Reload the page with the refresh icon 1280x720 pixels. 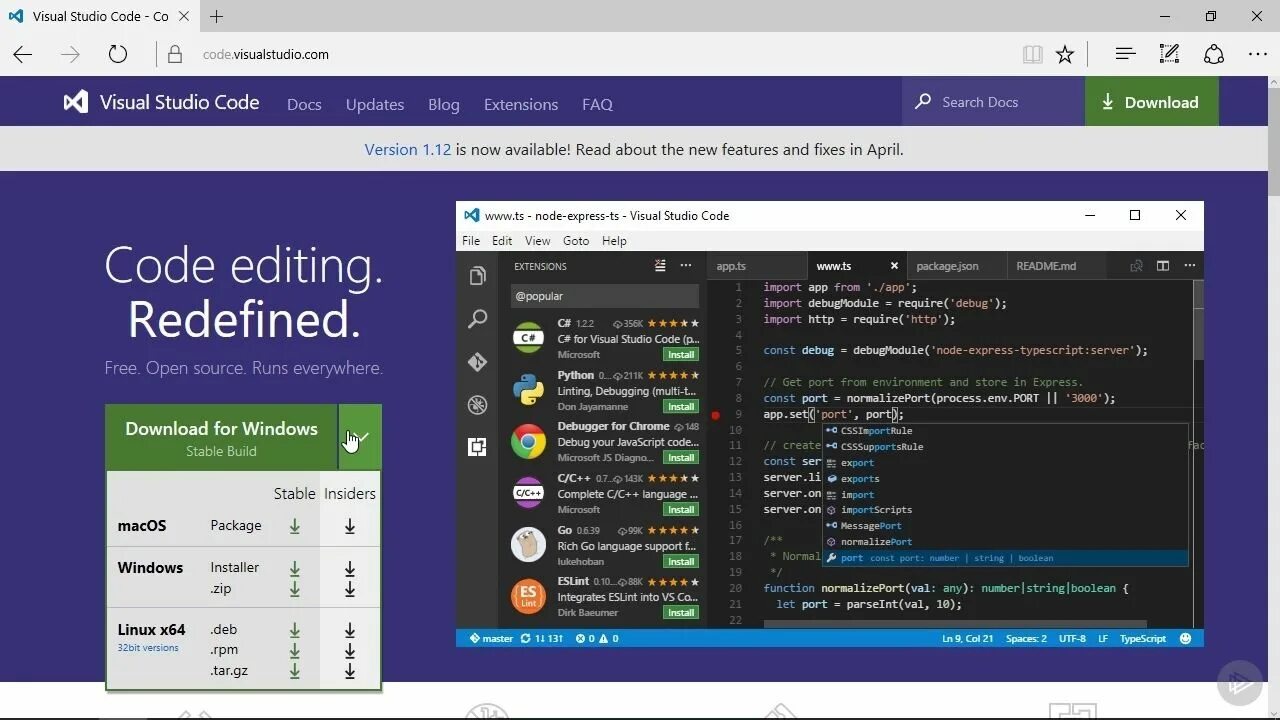tap(118, 54)
